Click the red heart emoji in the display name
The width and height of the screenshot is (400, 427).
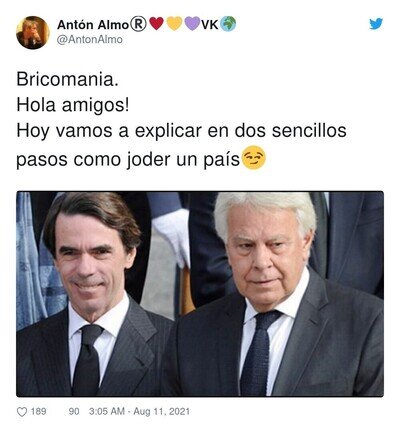157,24
